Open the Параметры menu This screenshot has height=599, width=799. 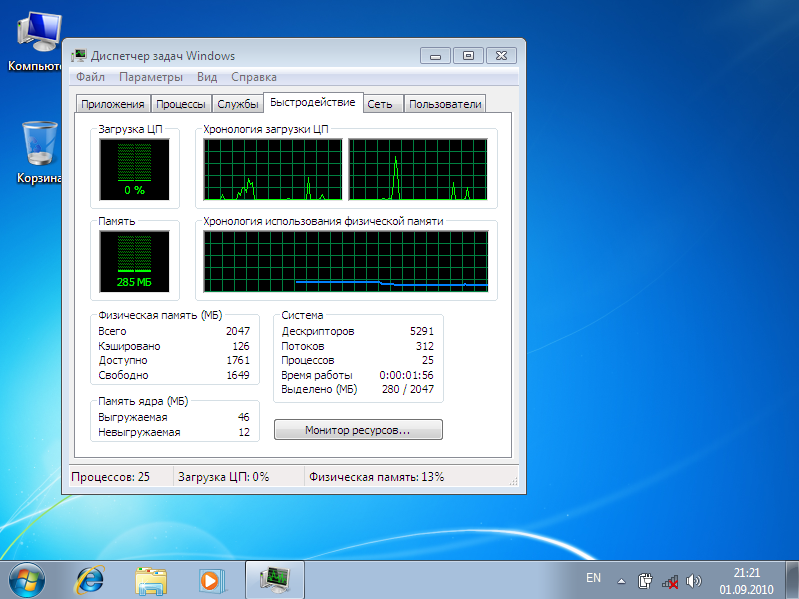tap(150, 77)
